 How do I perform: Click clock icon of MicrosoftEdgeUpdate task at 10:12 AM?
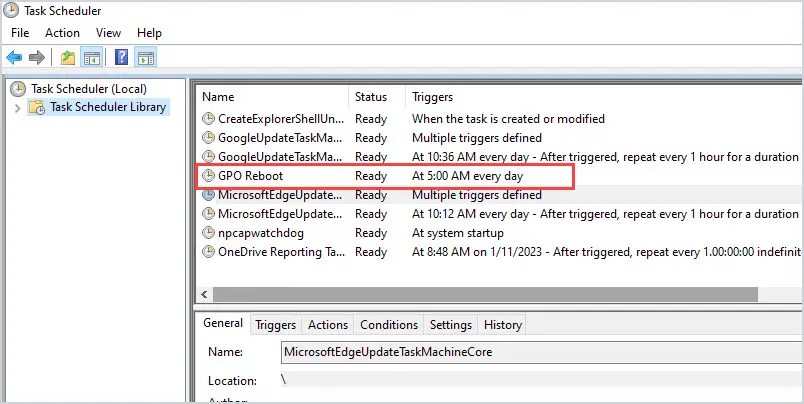208,214
